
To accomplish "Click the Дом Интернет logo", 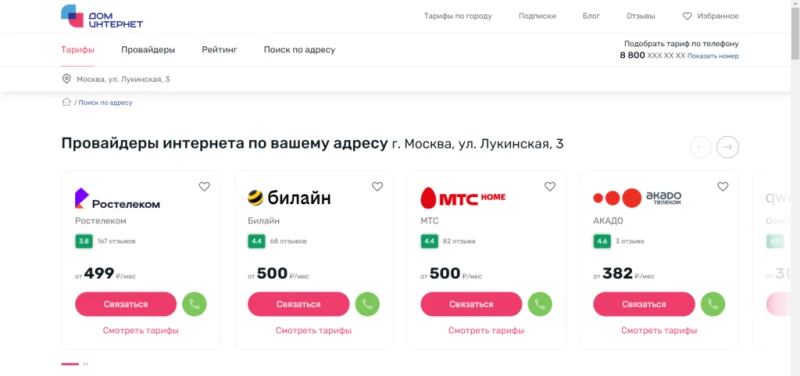I will click(102, 16).
